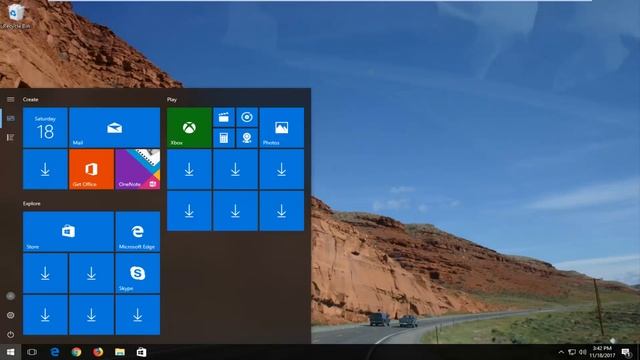This screenshot has width=640, height=360.
Task: Open the OneNote tile
Action: (138, 169)
